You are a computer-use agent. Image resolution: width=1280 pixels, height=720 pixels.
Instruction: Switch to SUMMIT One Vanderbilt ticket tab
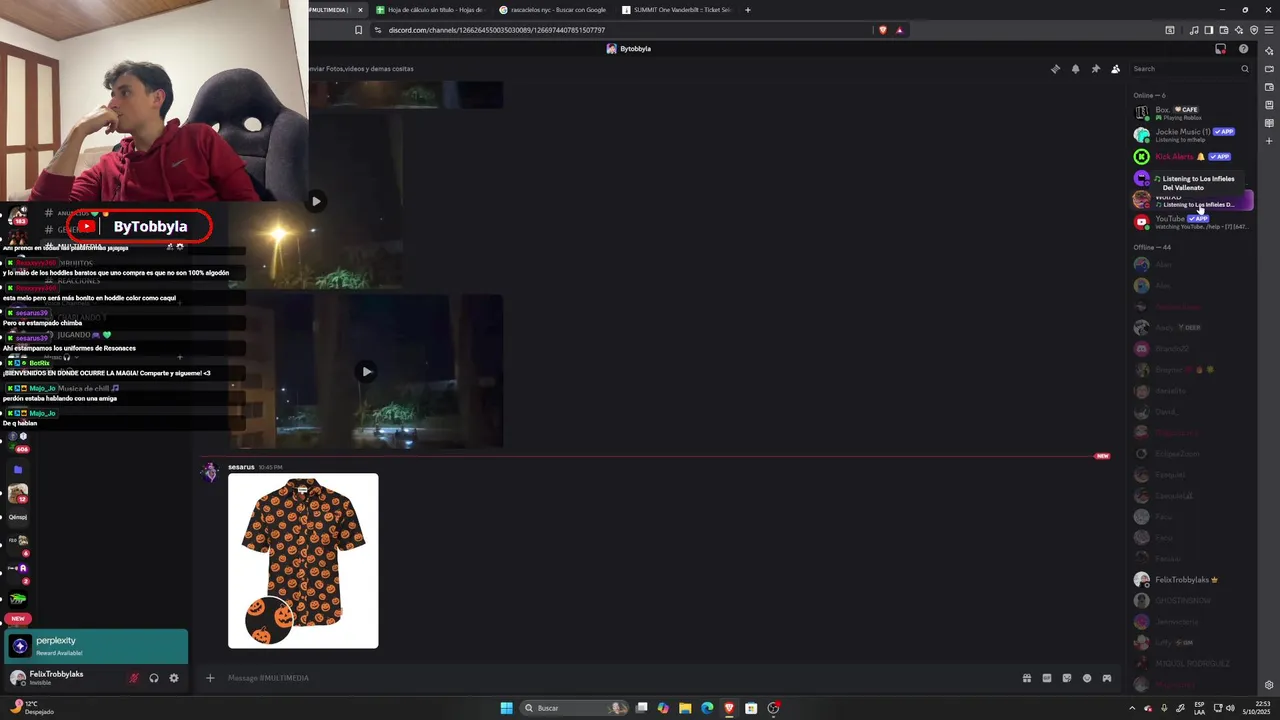point(678,10)
